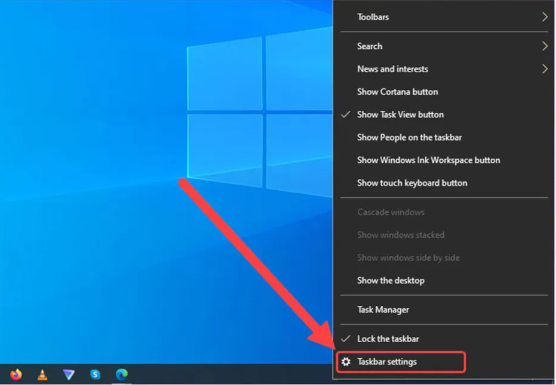
Task: Choose Show windows stacked
Action: 444,235
